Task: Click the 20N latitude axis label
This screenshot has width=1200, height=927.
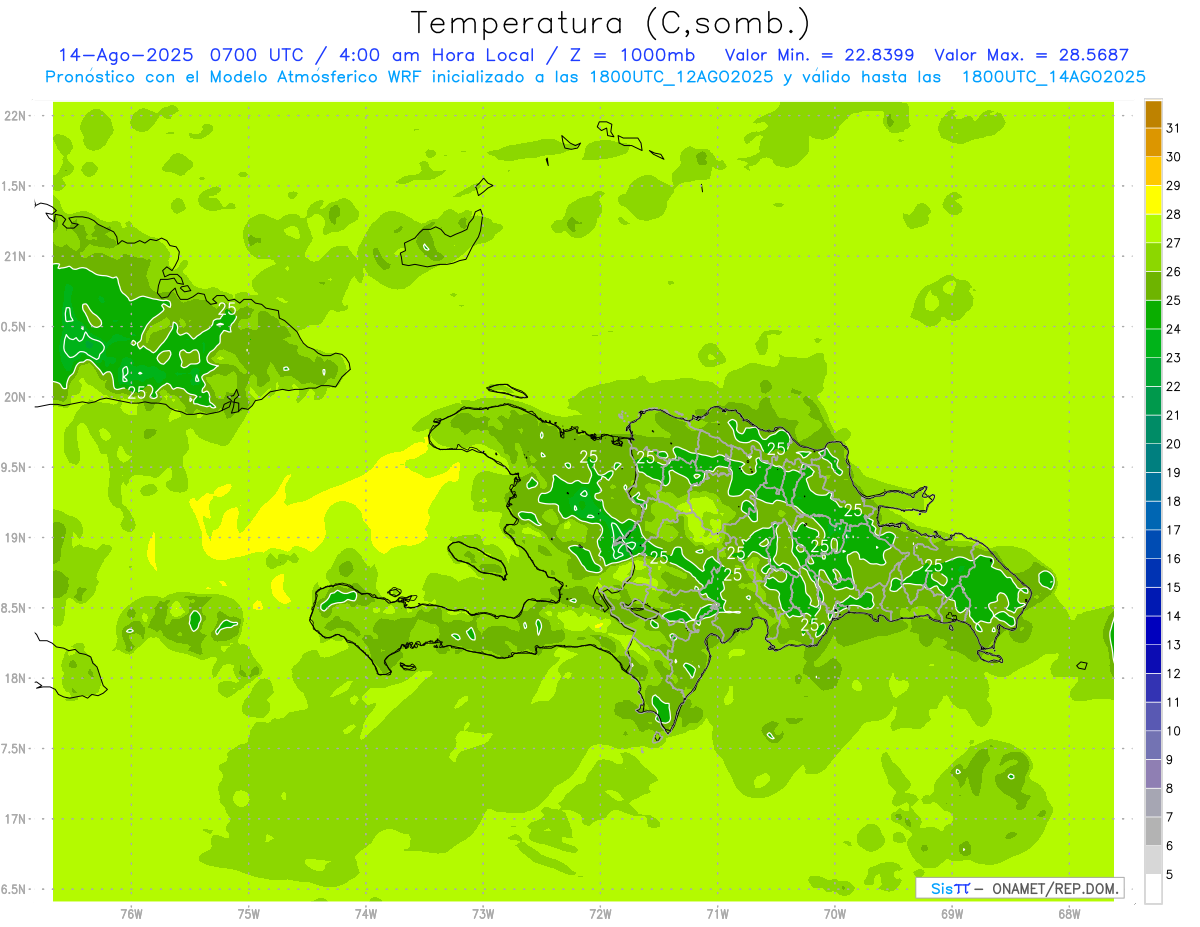Action: coord(16,397)
